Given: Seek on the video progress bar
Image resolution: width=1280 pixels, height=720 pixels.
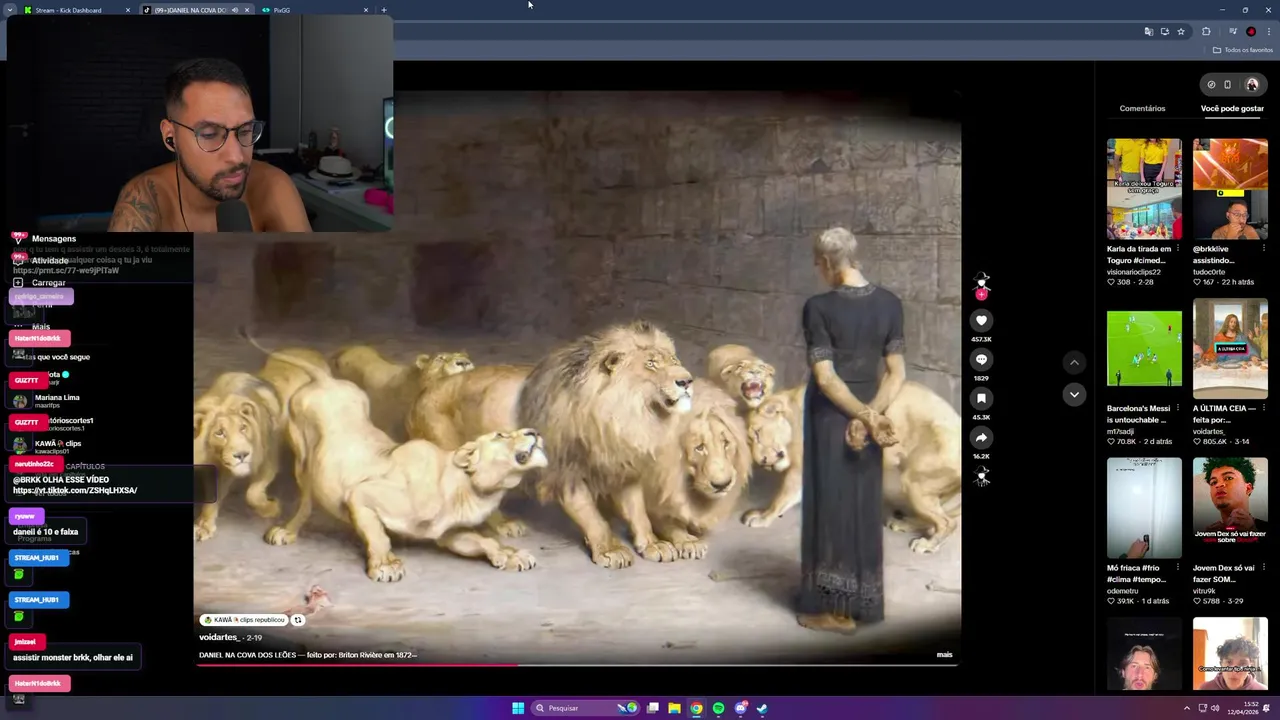Looking at the screenshot, I should point(576,665).
